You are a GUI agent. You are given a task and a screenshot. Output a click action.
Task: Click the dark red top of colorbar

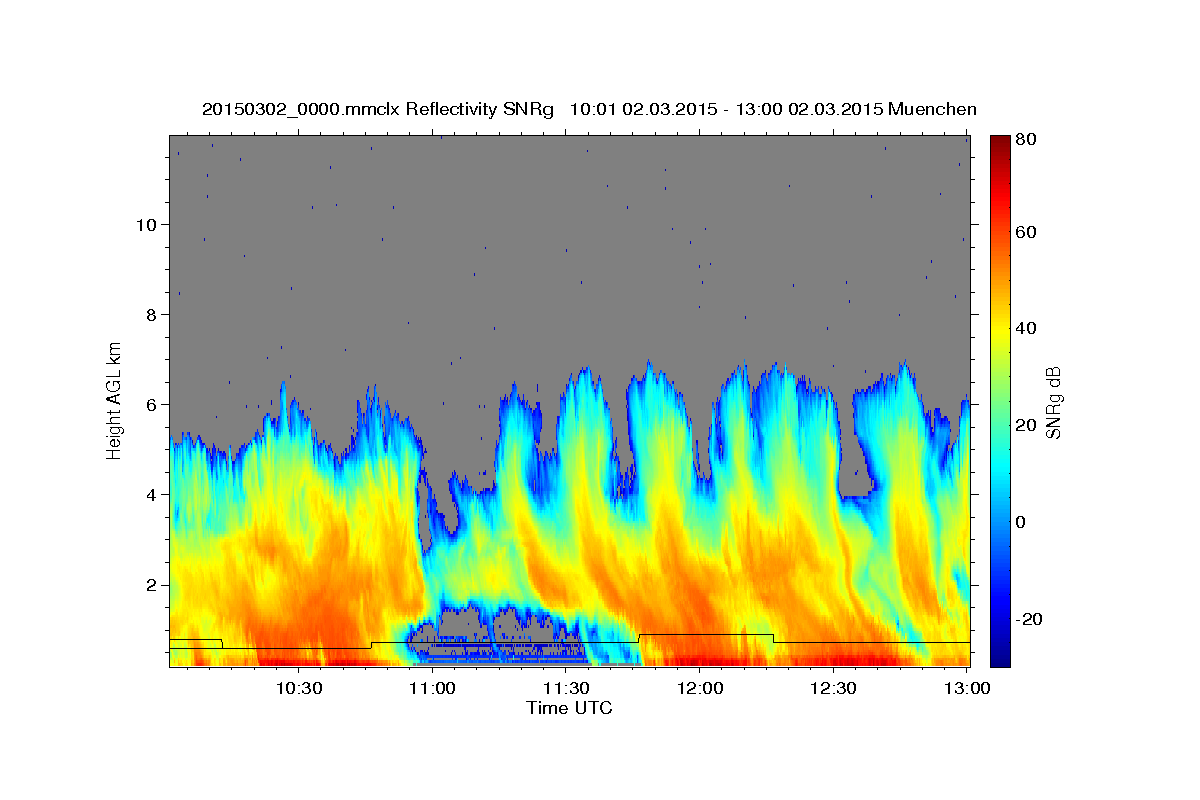click(1000, 142)
